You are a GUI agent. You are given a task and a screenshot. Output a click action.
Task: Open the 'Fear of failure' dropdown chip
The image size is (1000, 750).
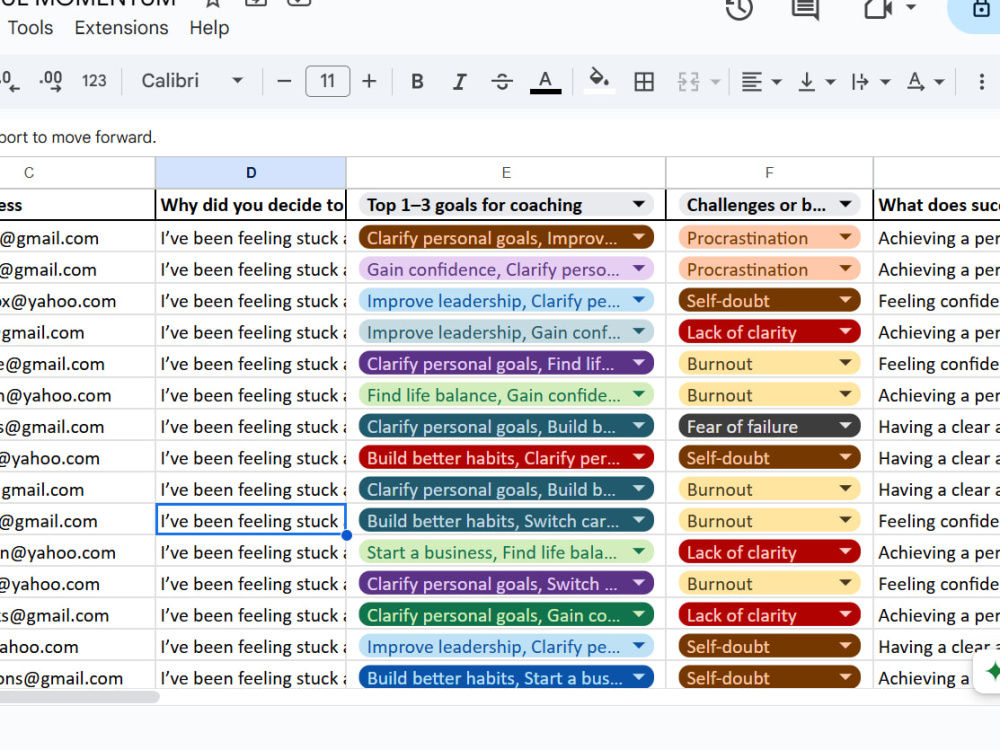[x=770, y=427]
